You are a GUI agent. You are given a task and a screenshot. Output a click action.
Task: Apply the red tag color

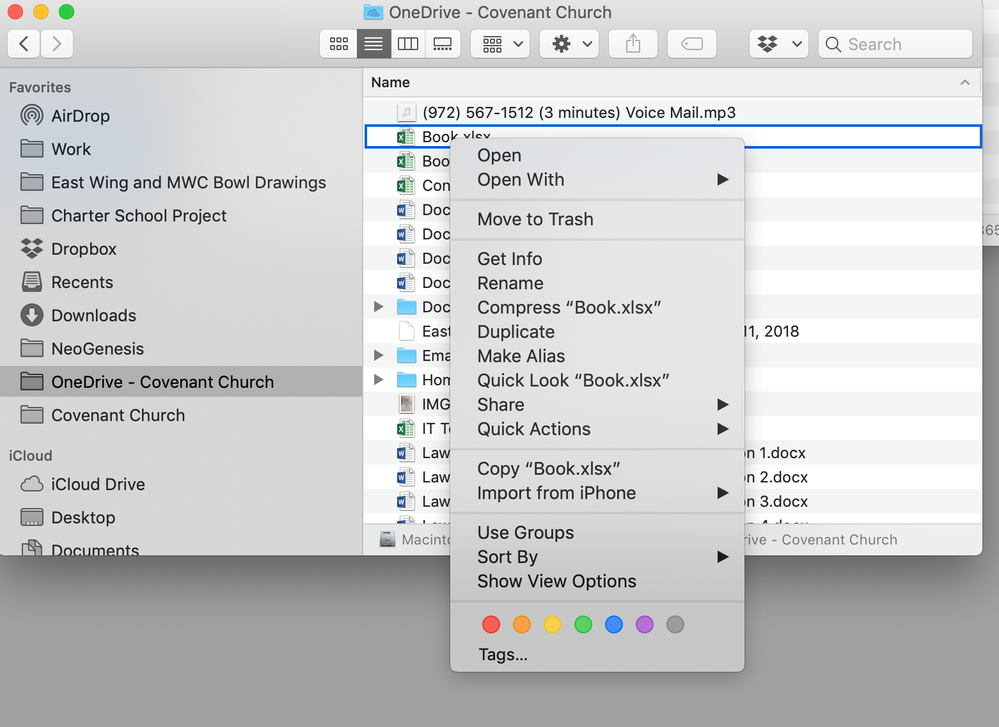click(x=491, y=624)
